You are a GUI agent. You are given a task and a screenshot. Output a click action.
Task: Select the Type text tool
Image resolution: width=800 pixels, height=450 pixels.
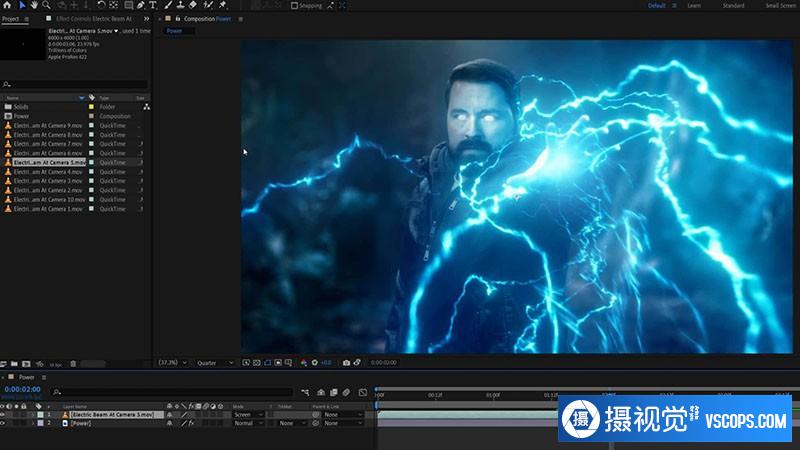coord(153,5)
